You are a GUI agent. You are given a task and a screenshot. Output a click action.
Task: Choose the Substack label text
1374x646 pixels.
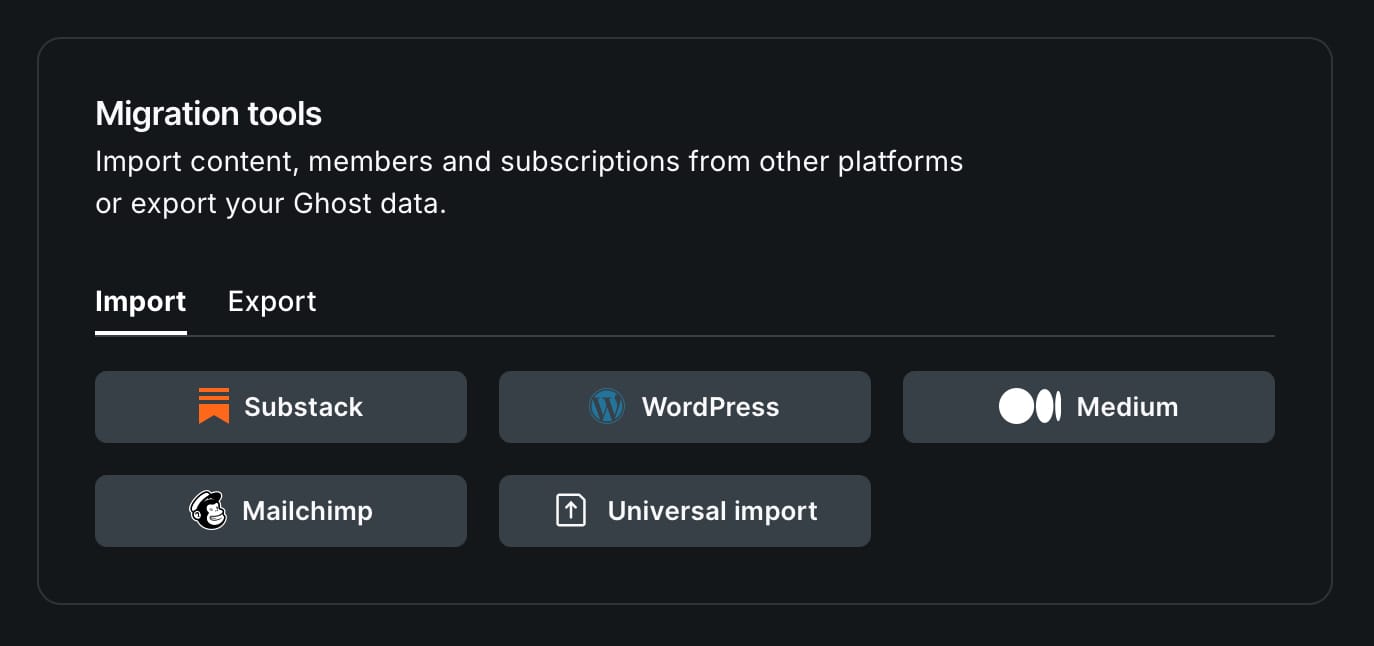click(x=303, y=407)
